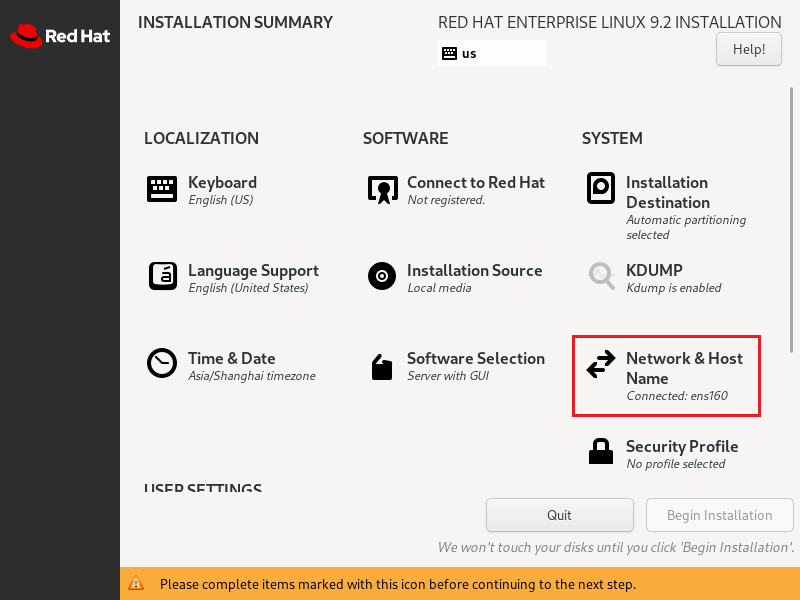
Task: Click 'Not registered.' status text
Action: pos(446,200)
